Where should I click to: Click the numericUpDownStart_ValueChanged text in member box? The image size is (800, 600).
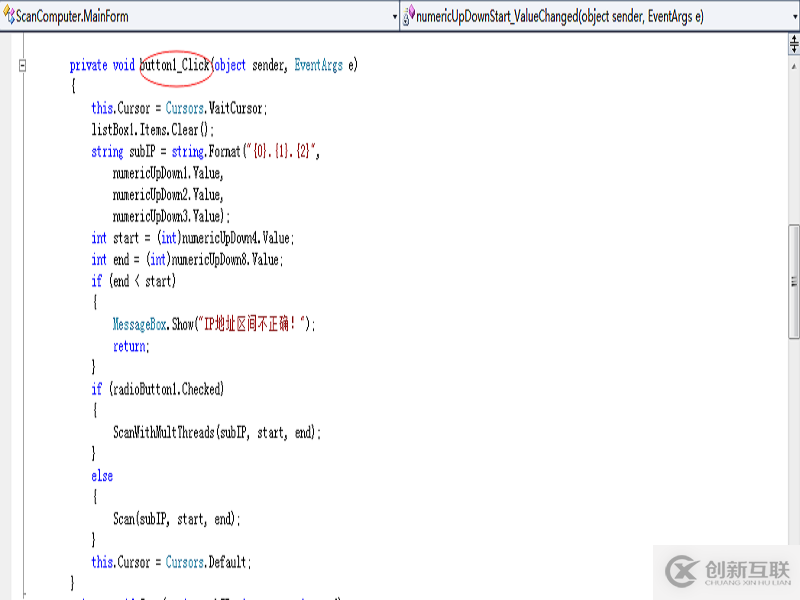560,16
